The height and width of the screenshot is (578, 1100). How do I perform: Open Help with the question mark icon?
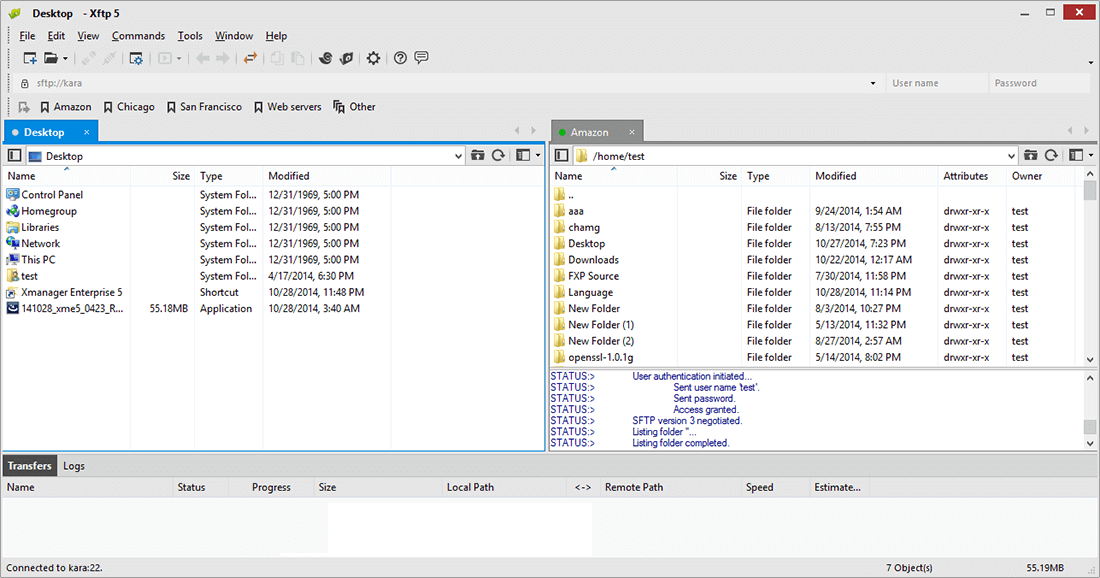(x=400, y=59)
